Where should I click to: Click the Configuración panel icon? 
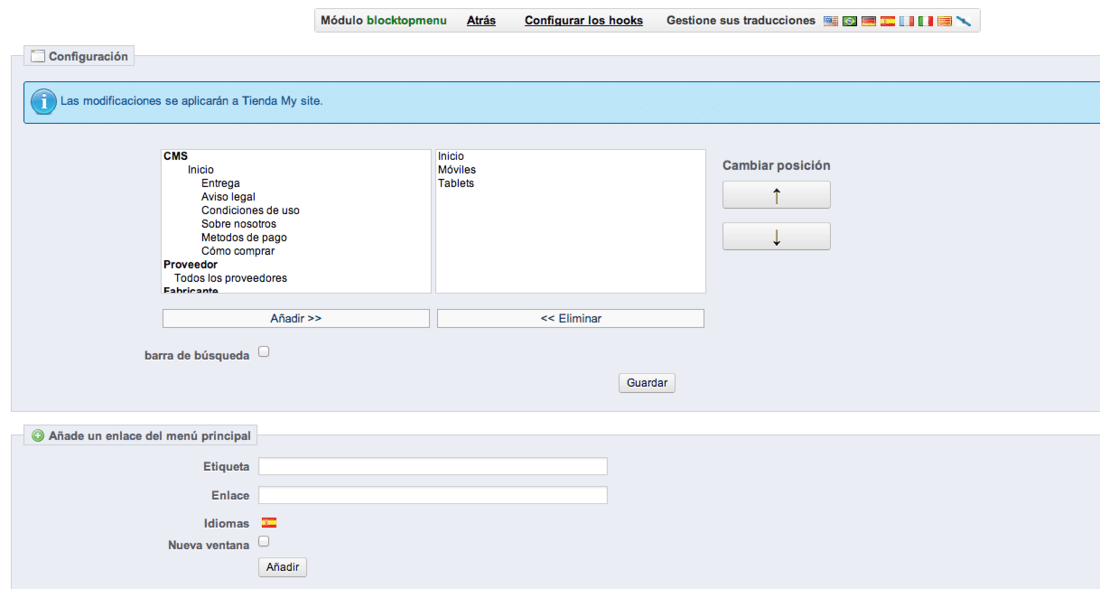click(38, 56)
